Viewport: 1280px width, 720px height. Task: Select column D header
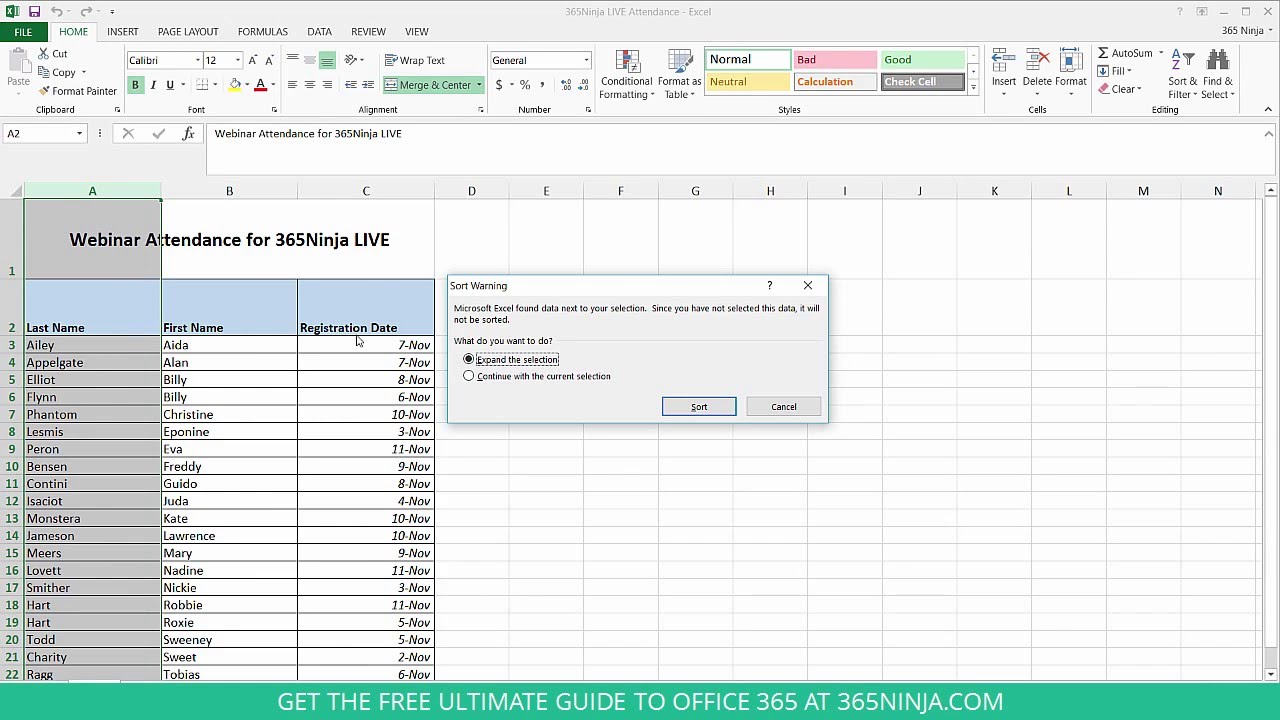coord(472,191)
